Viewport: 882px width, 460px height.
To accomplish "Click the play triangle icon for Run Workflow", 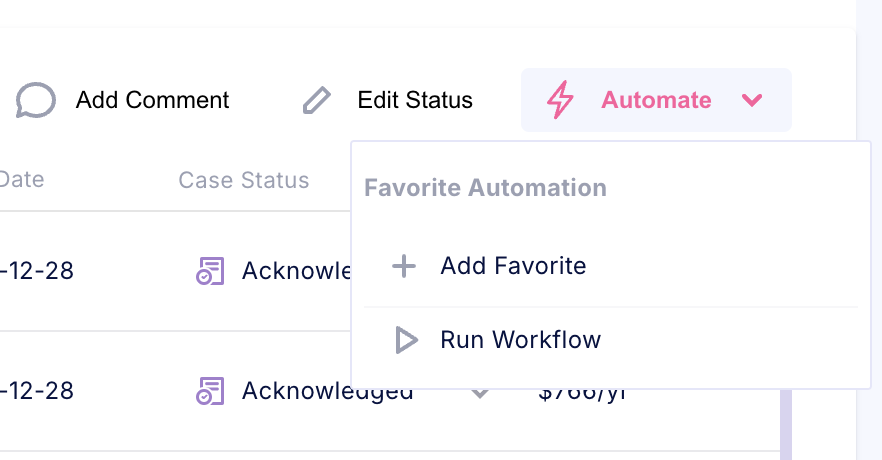I will 406,340.
